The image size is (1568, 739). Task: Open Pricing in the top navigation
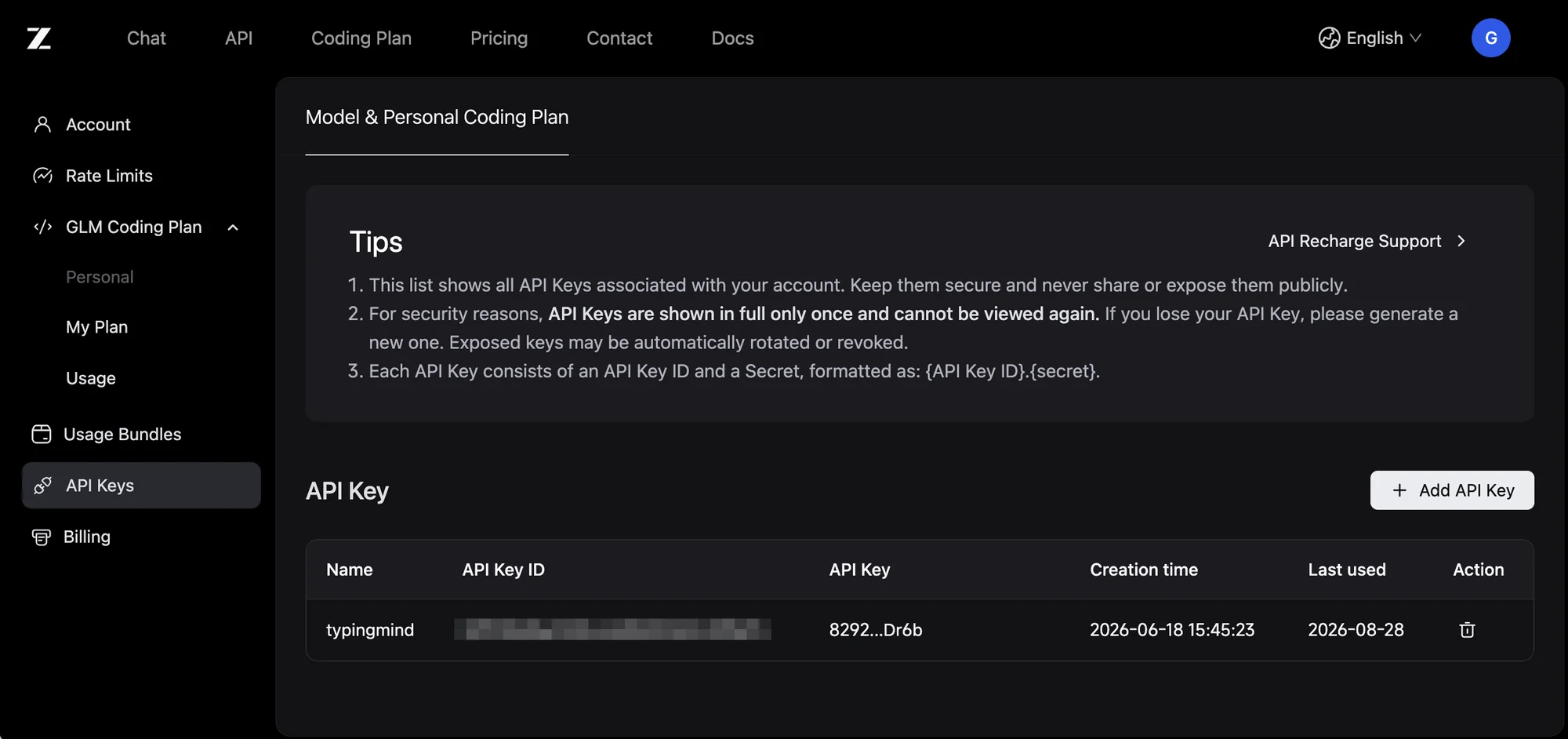click(499, 38)
